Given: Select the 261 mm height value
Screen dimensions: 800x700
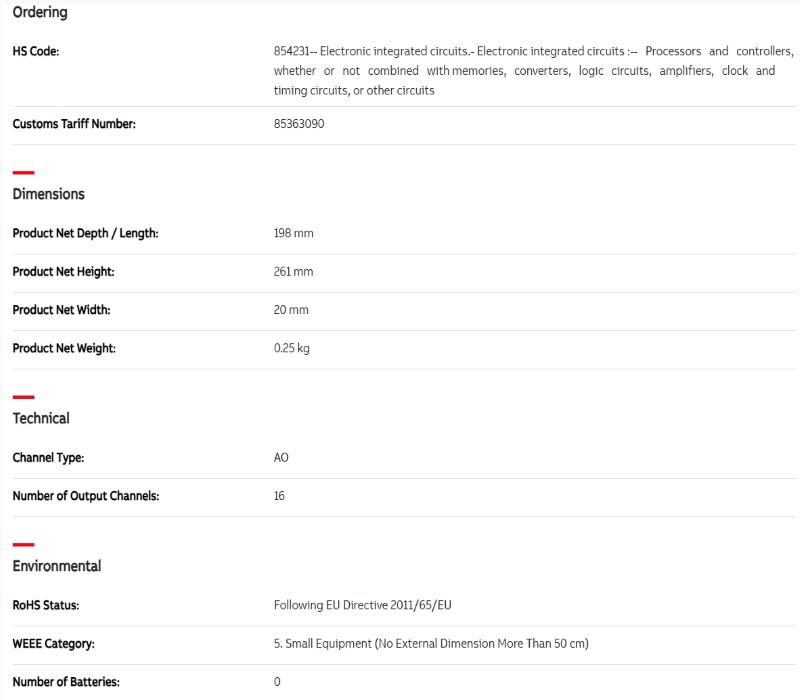Looking at the screenshot, I should pyautogui.click(x=293, y=271).
